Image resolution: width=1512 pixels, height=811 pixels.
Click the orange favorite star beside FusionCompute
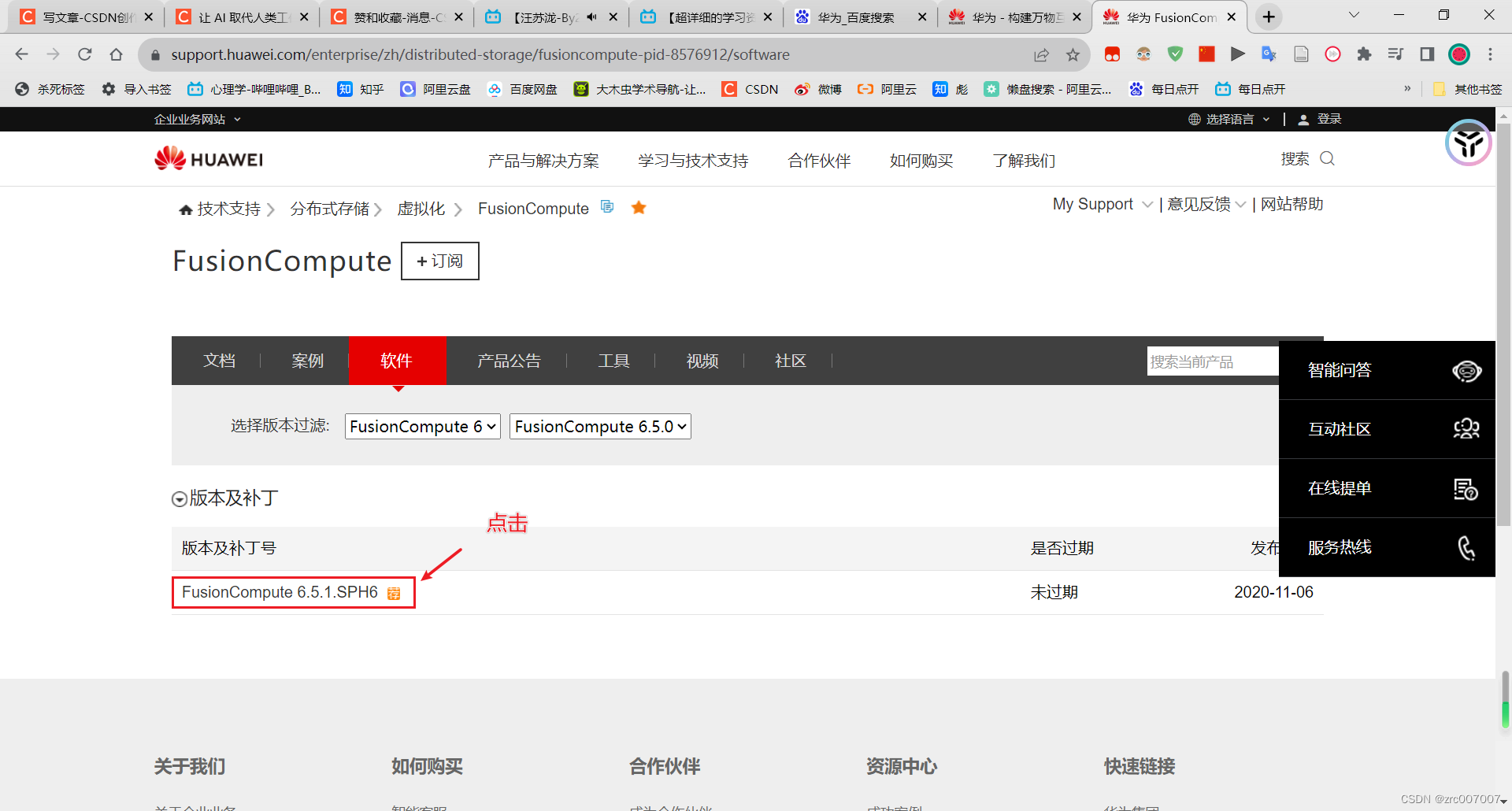[639, 207]
